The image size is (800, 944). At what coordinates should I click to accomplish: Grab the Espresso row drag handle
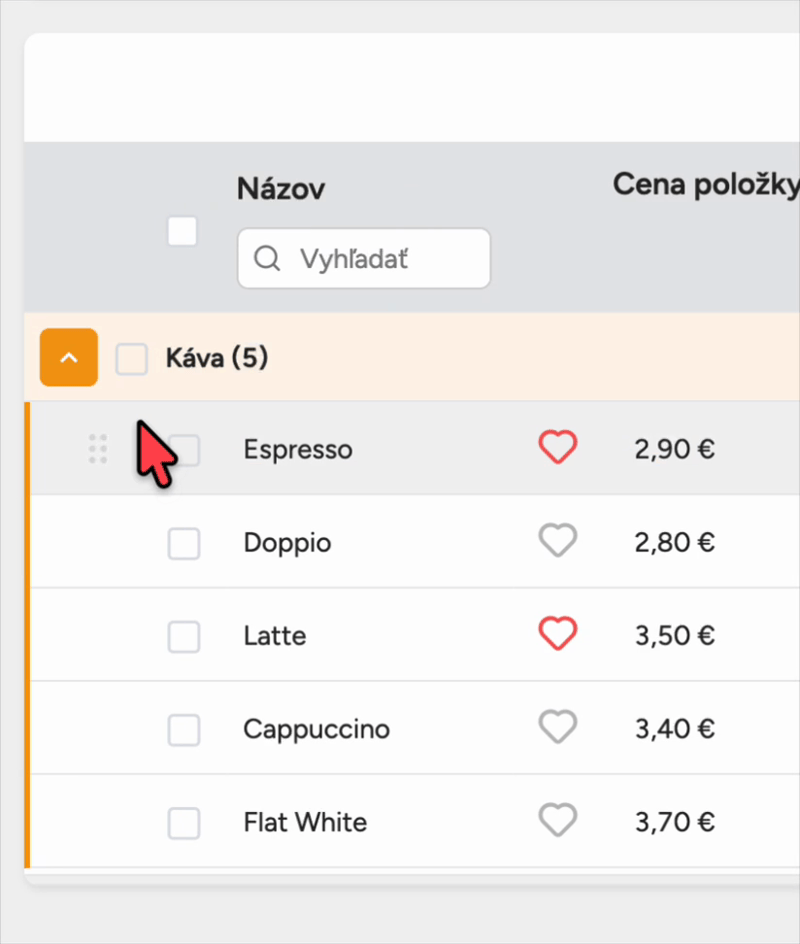[x=98, y=449]
